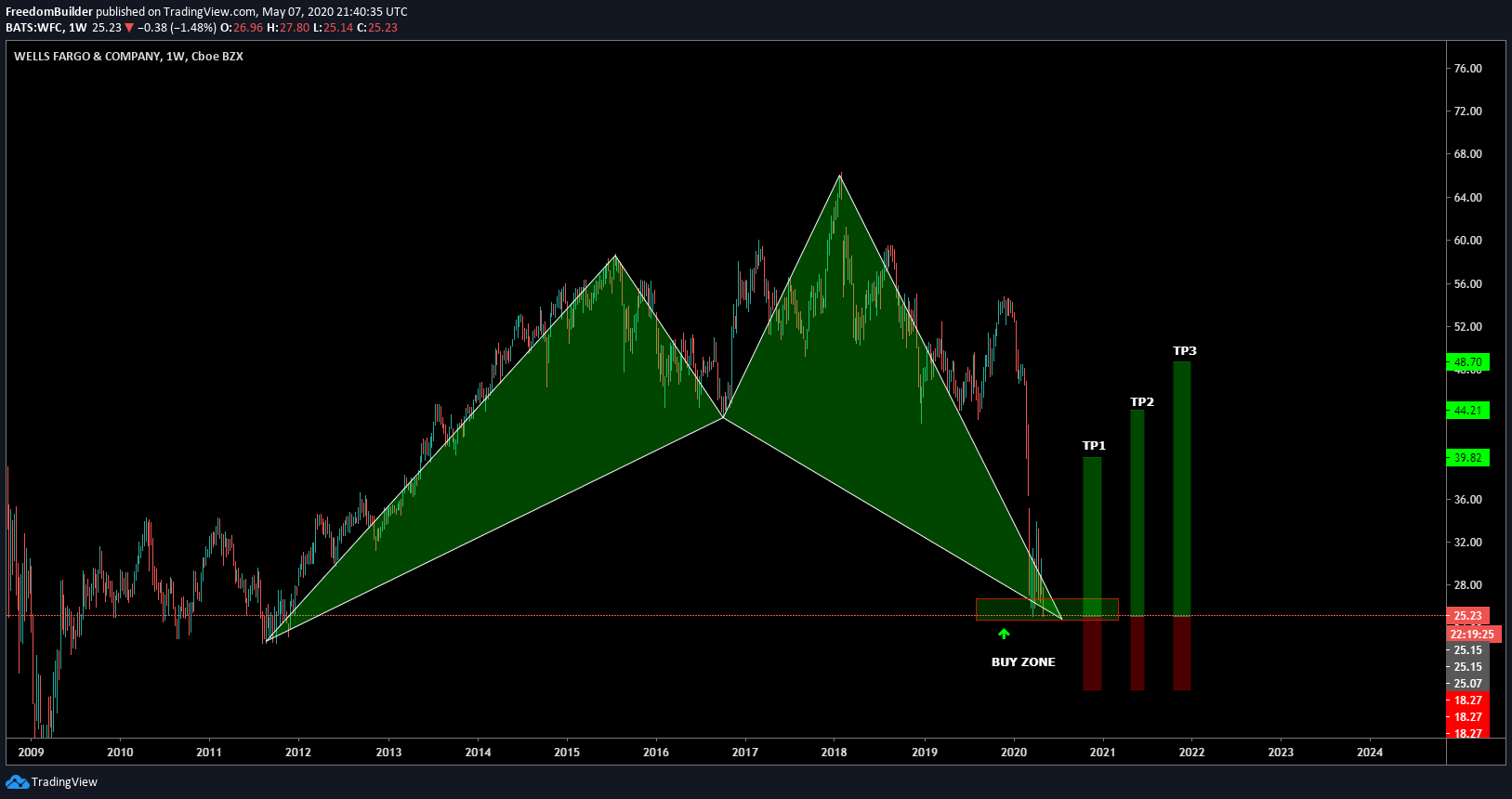
Task: Click the 72.00 price axis label
Action: [x=1468, y=111]
